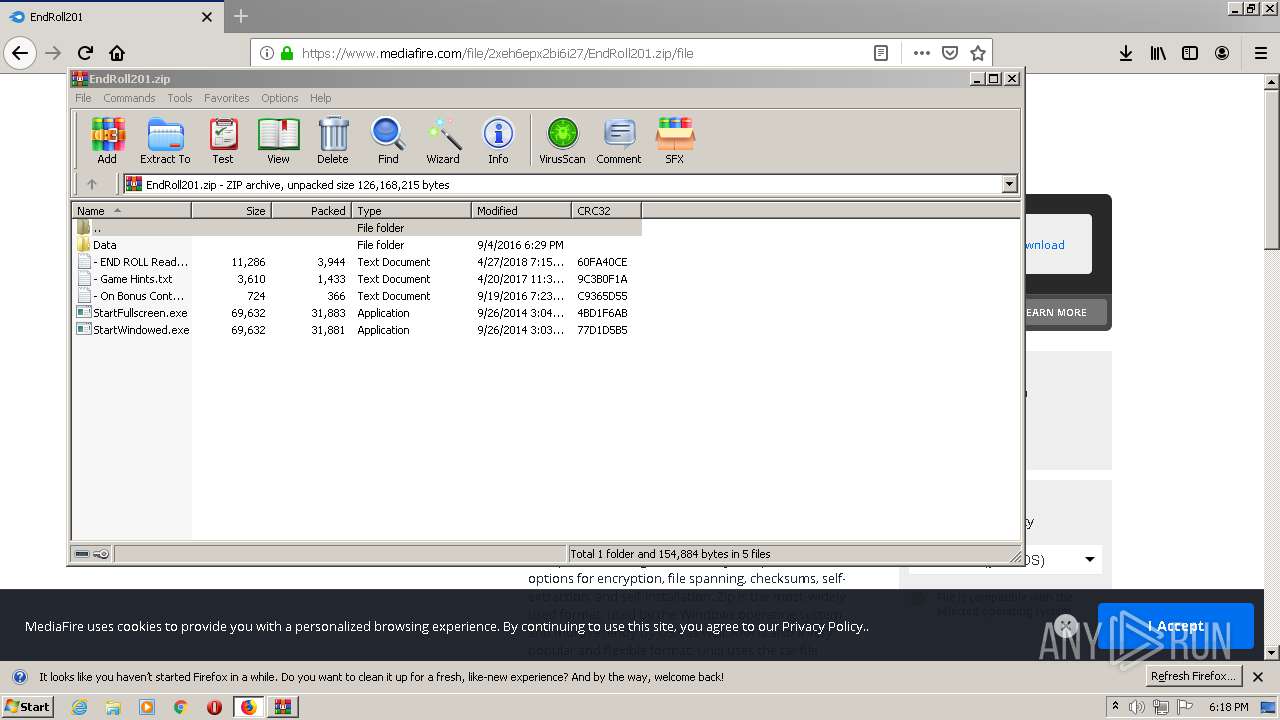Reload the page in Firefox
Screen dimensions: 1280x720
(85, 53)
